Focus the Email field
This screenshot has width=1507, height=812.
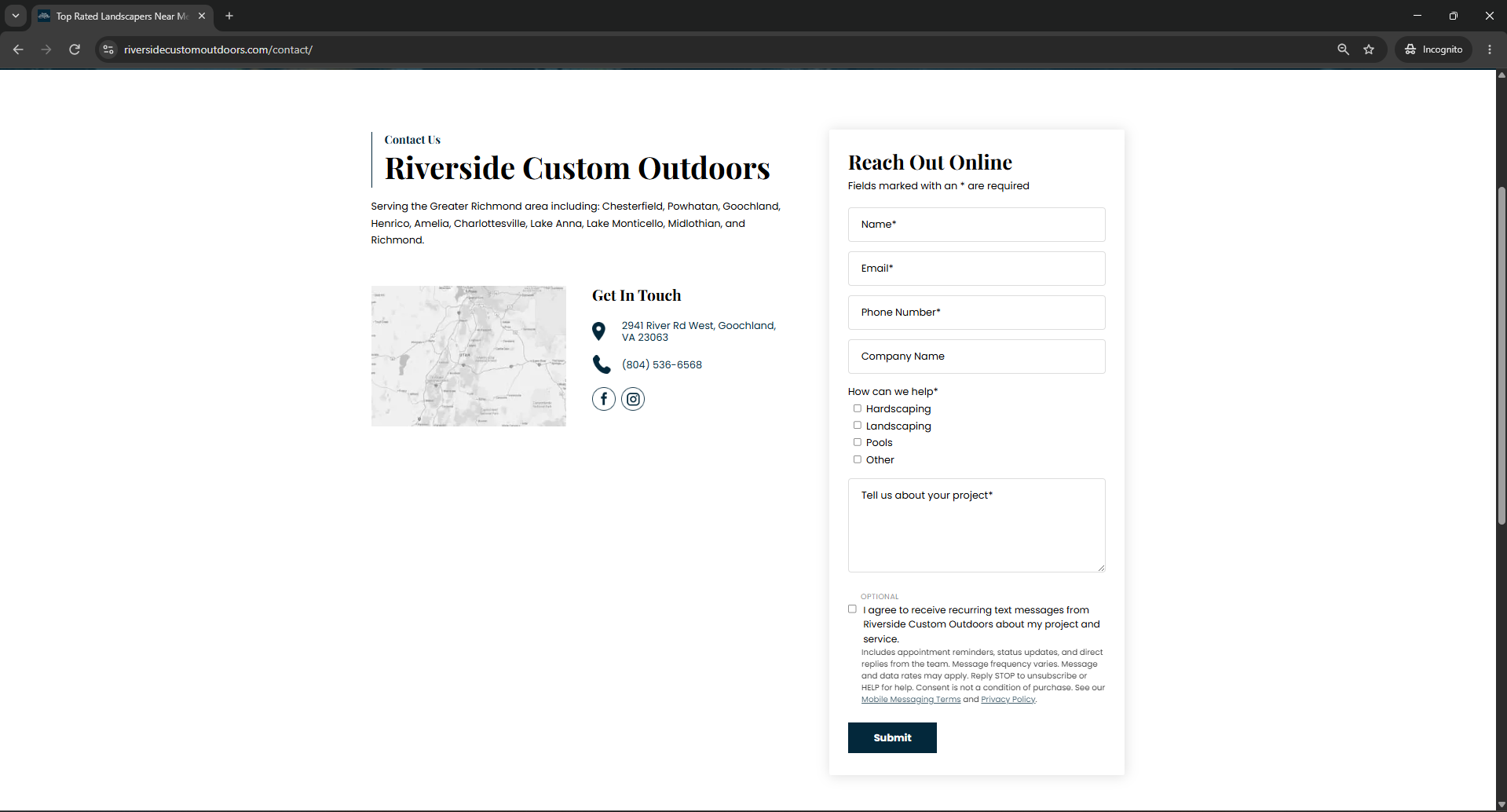tap(976, 269)
